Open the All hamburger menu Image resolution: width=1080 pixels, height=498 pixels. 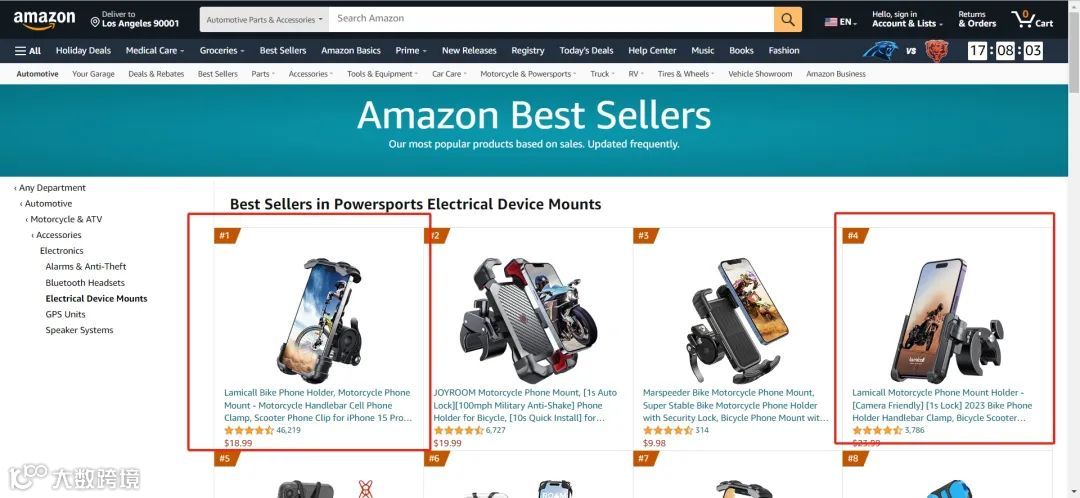[x=28, y=50]
